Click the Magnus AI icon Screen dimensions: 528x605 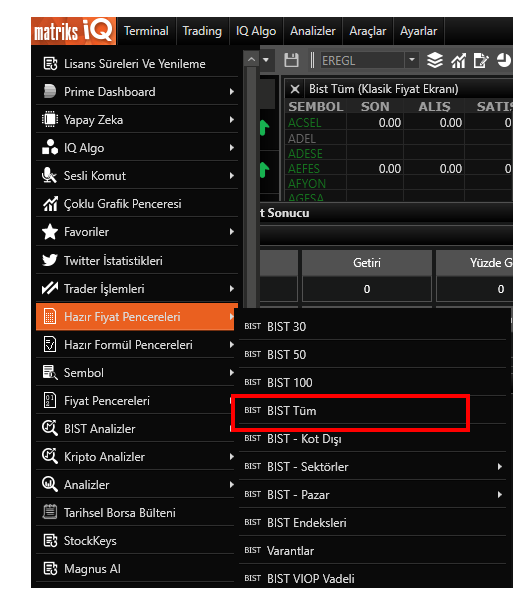50,569
